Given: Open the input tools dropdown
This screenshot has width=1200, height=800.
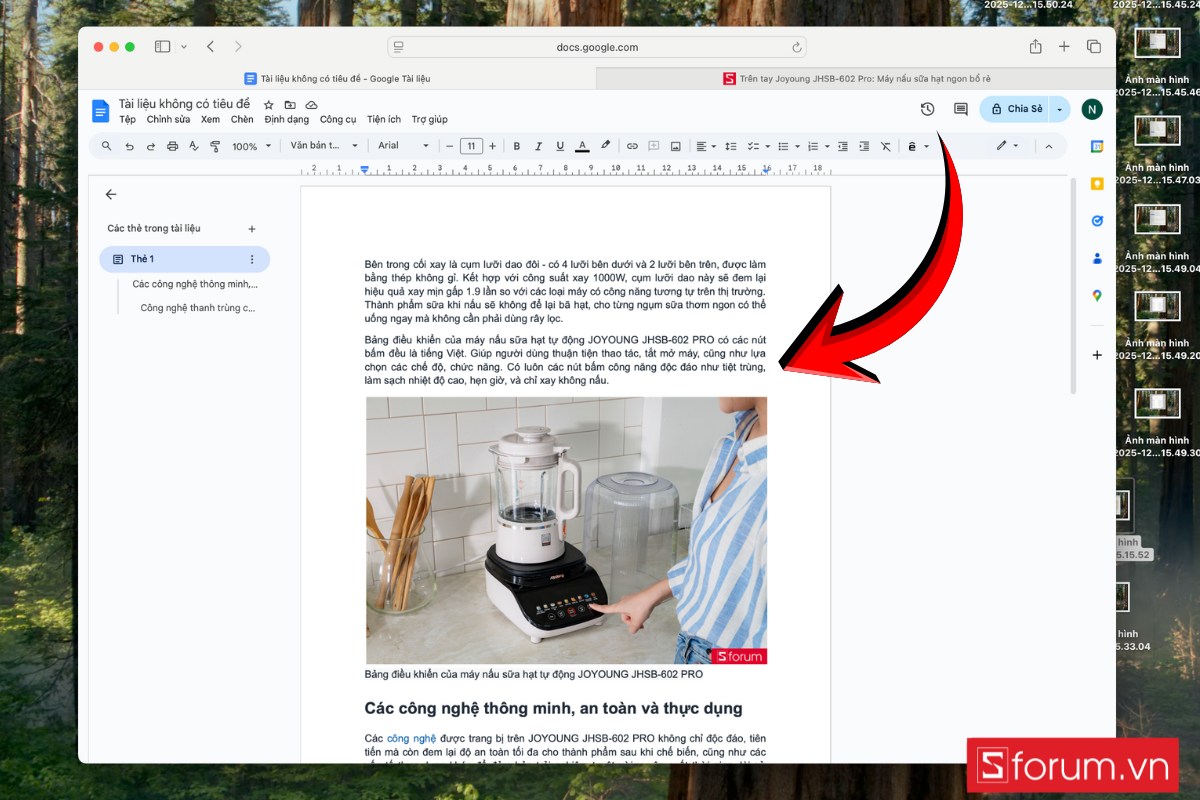Looking at the screenshot, I should [x=917, y=146].
